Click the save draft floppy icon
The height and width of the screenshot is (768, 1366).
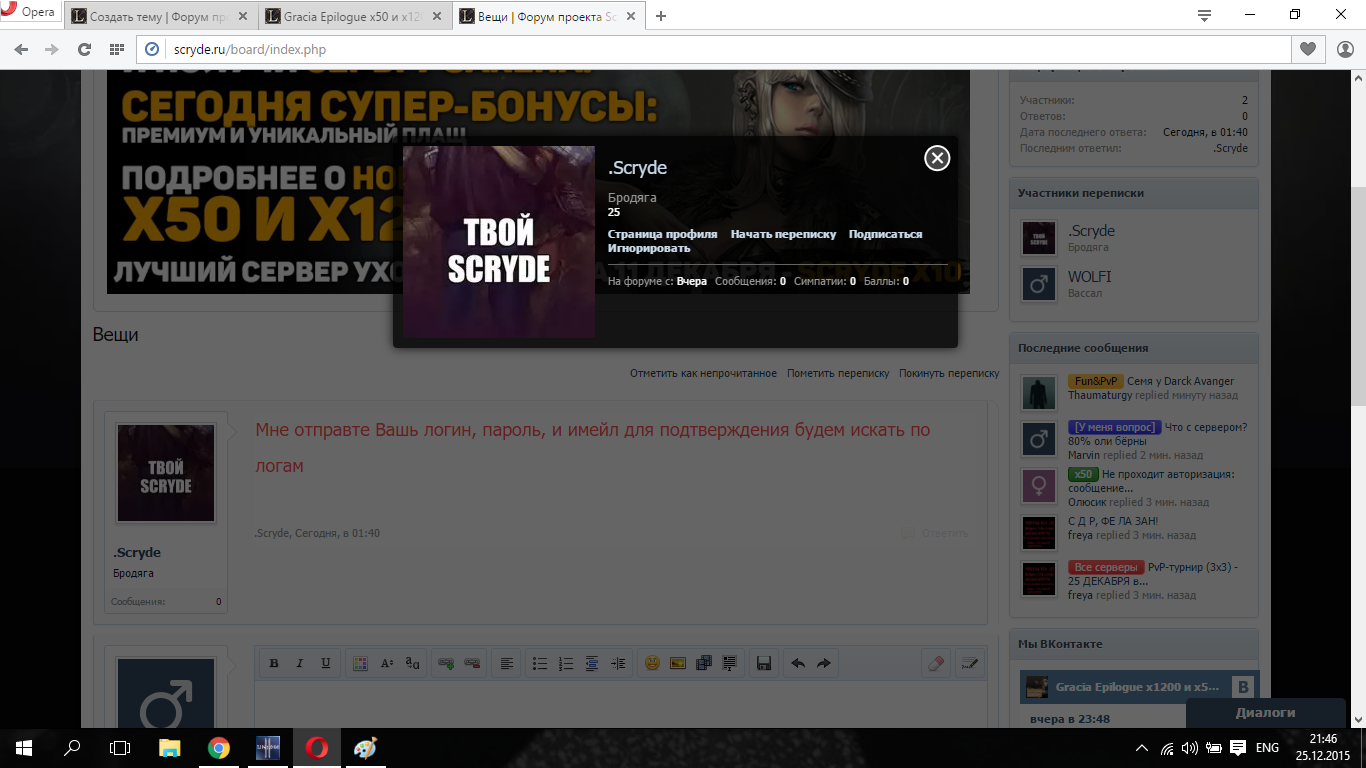tap(764, 663)
